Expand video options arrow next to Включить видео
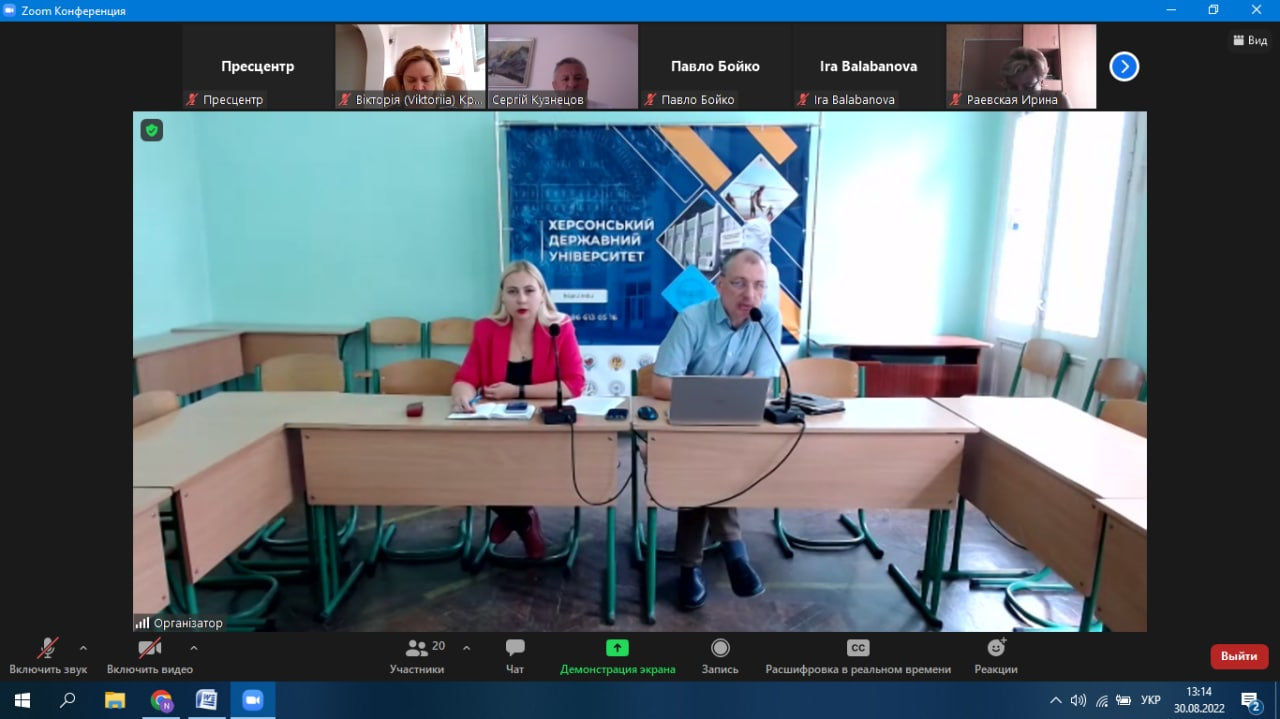The width and height of the screenshot is (1280, 719). 193,648
